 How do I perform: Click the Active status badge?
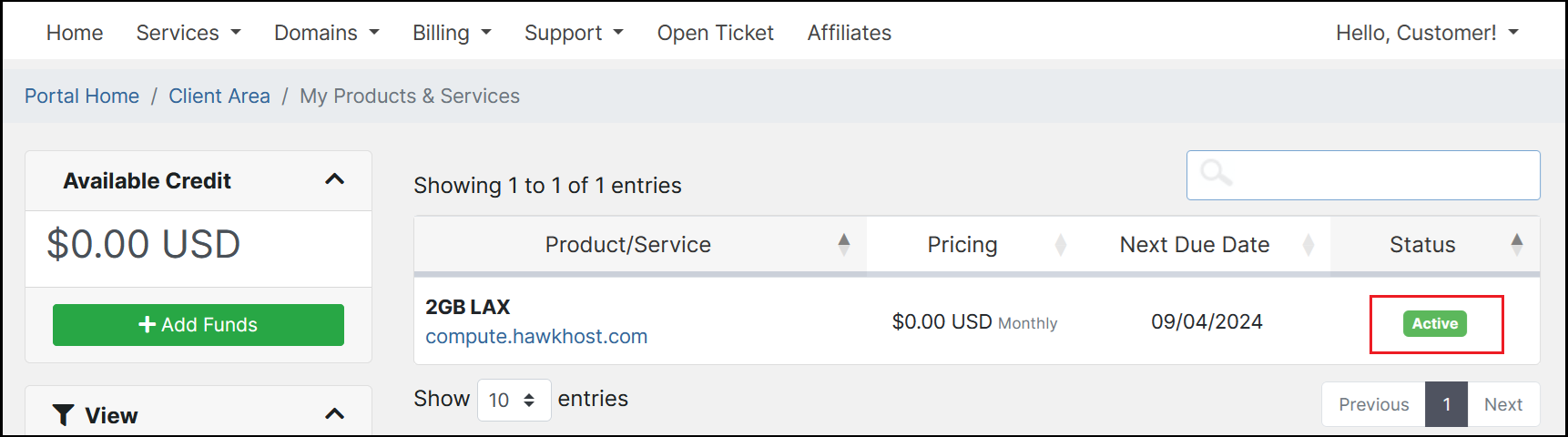pyautogui.click(x=1435, y=323)
